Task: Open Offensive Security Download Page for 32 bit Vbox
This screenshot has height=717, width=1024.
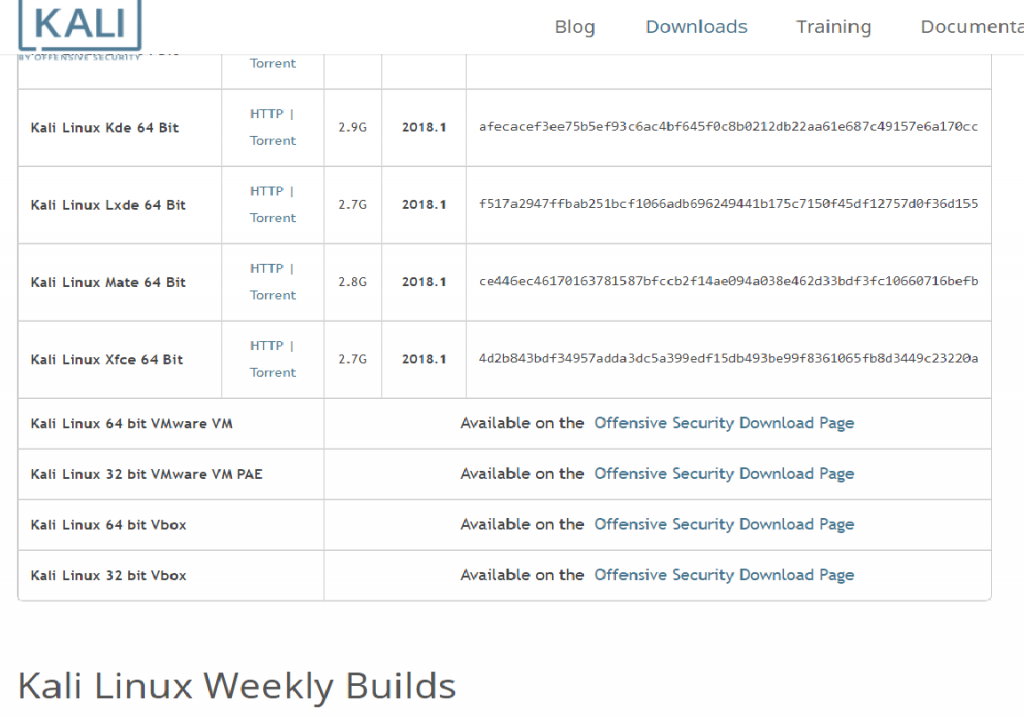Action: pyautogui.click(x=724, y=575)
